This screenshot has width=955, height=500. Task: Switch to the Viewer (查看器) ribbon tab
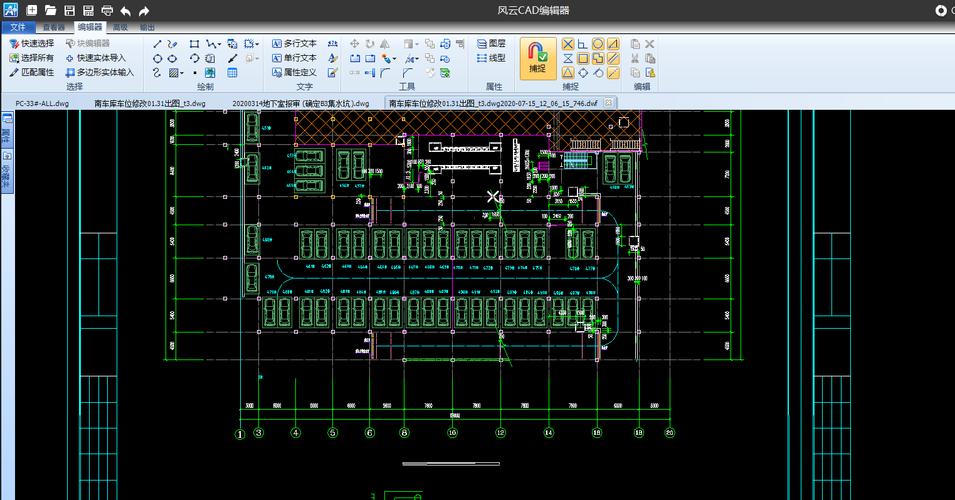coord(54,28)
